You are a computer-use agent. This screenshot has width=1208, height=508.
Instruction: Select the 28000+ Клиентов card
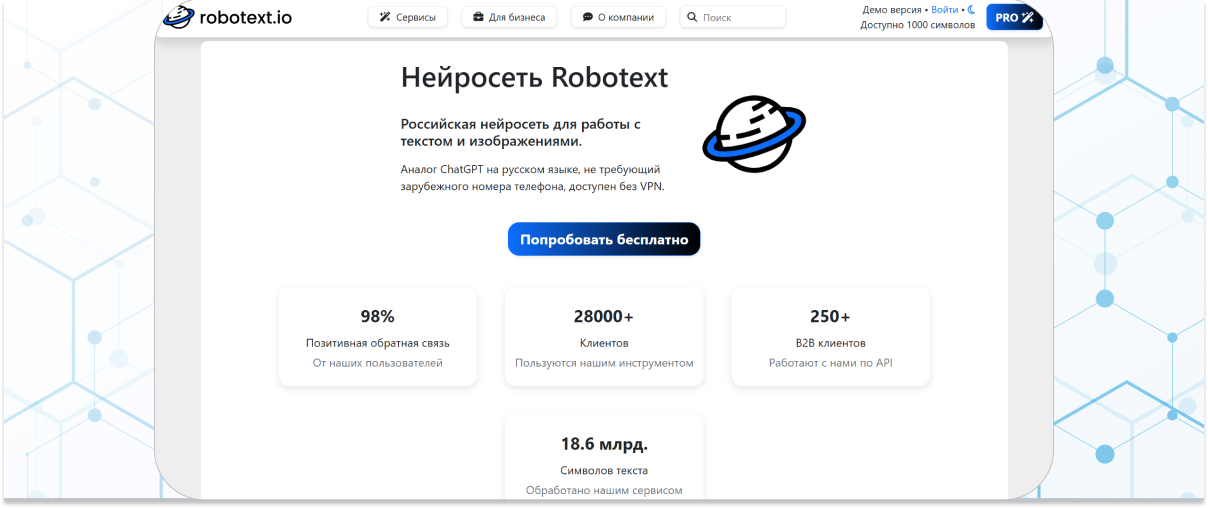pyautogui.click(x=604, y=337)
